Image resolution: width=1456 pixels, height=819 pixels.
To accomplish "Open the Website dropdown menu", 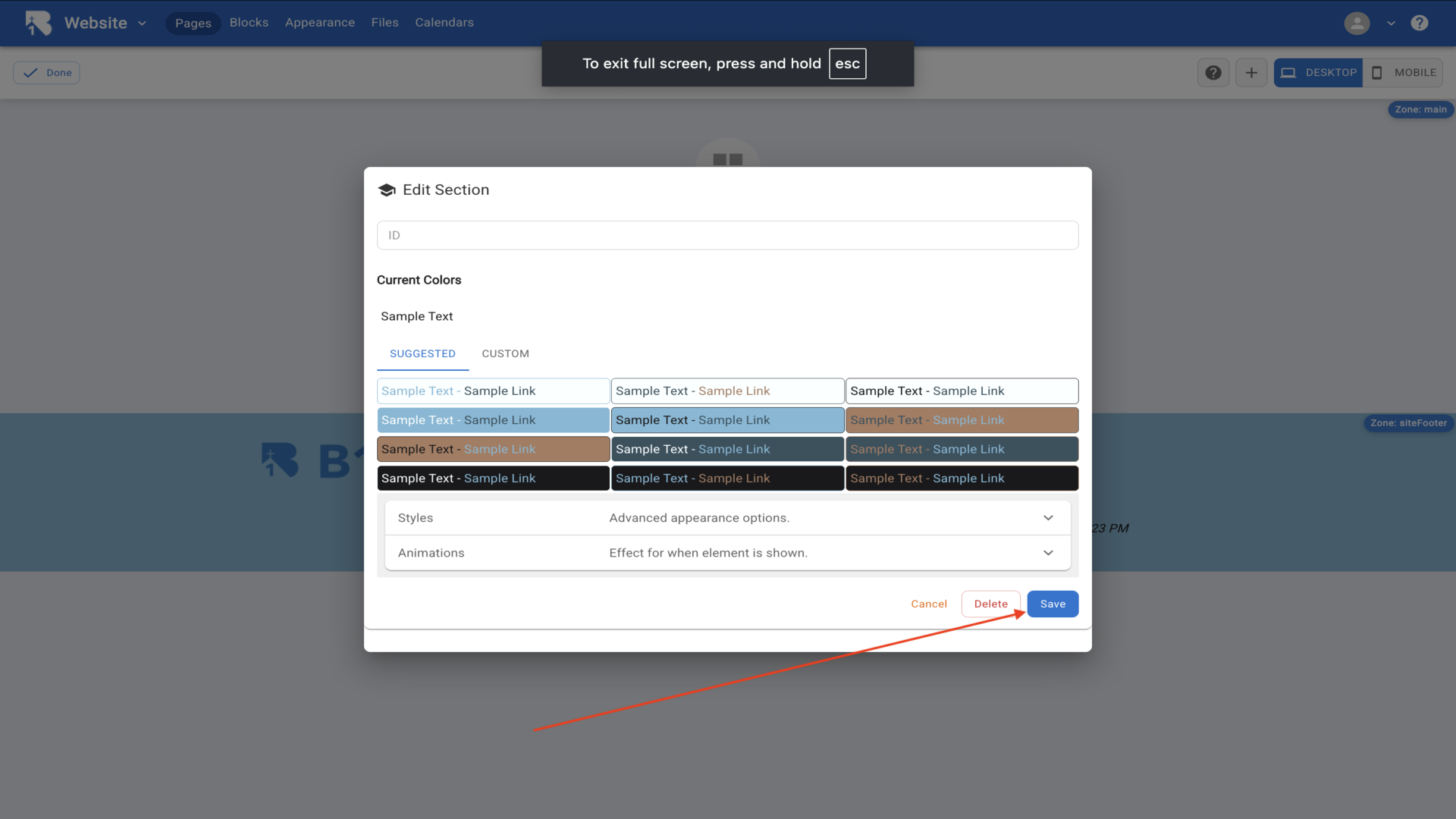I will pos(105,23).
